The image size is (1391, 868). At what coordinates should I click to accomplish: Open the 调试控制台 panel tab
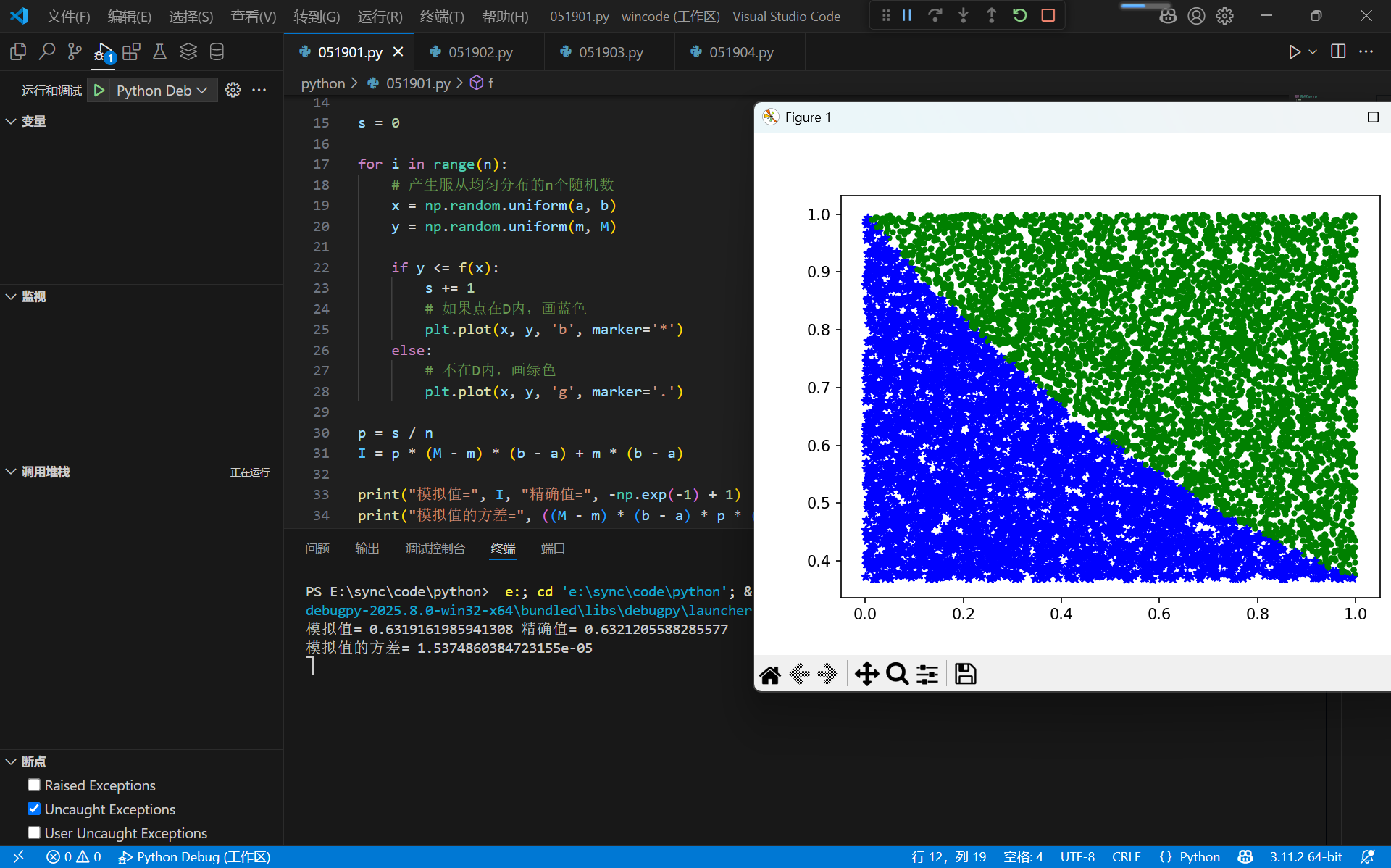click(x=435, y=548)
